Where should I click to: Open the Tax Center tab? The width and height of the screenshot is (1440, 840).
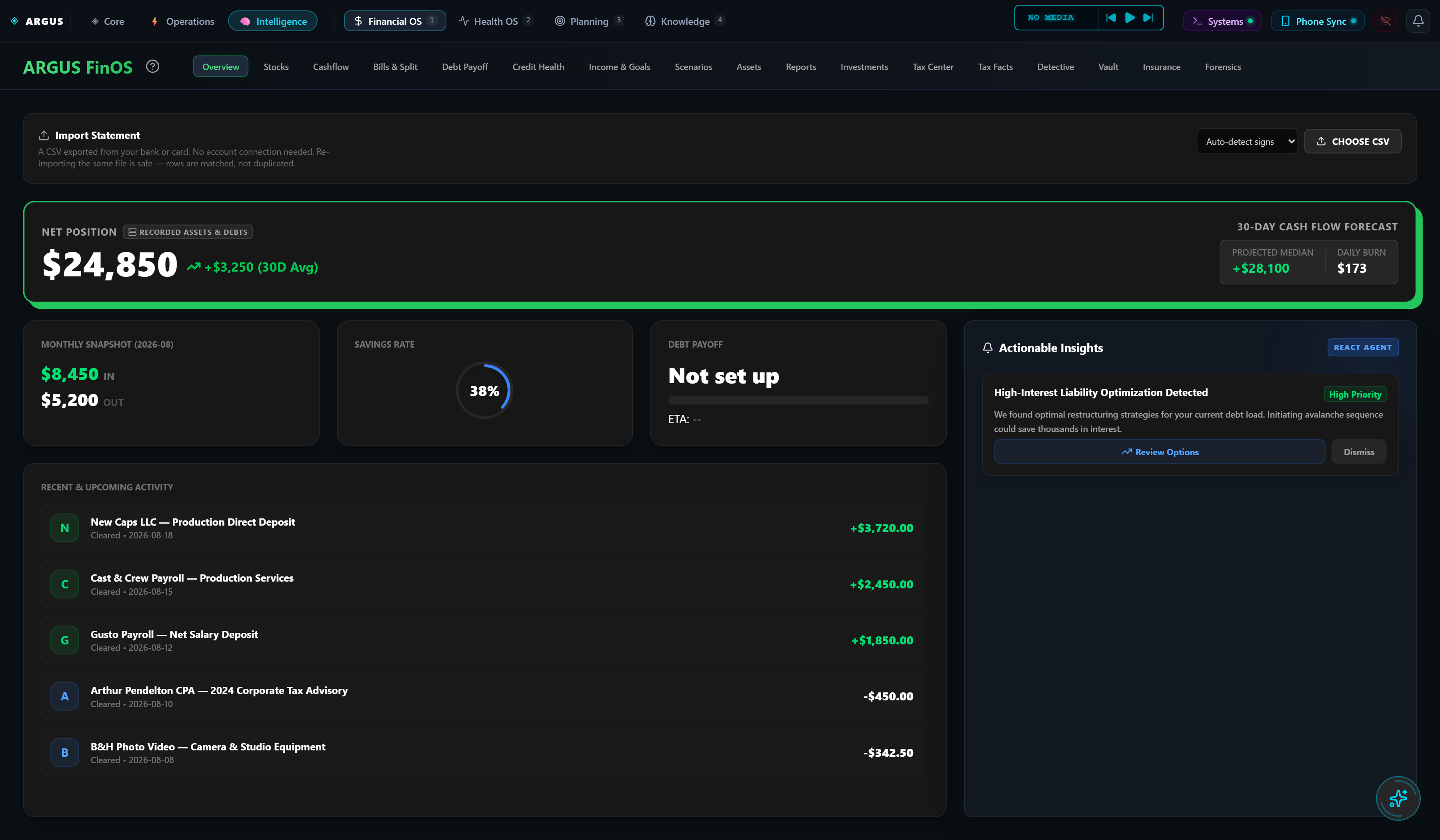click(x=932, y=67)
